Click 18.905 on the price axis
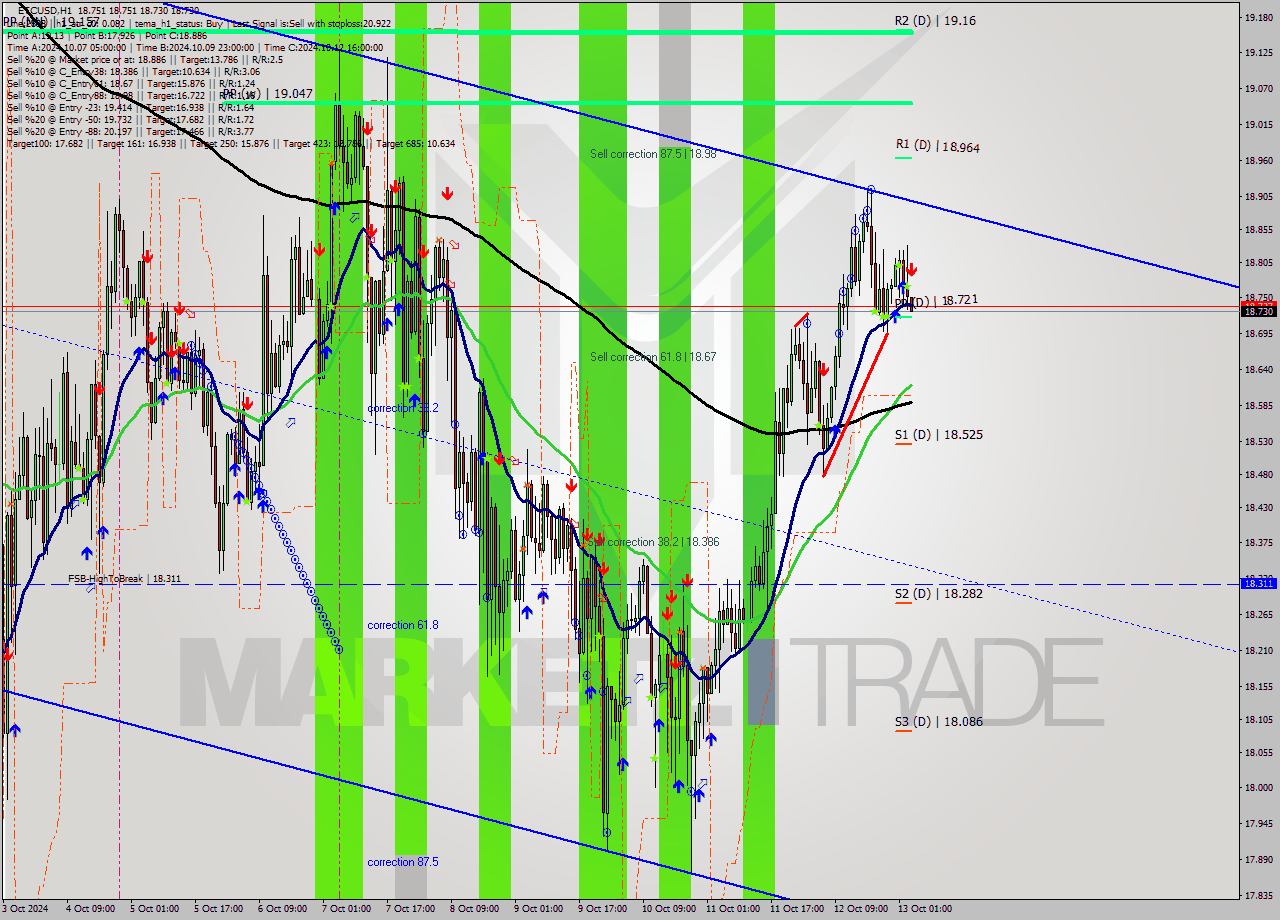This screenshot has width=1280, height=920. (1258, 197)
